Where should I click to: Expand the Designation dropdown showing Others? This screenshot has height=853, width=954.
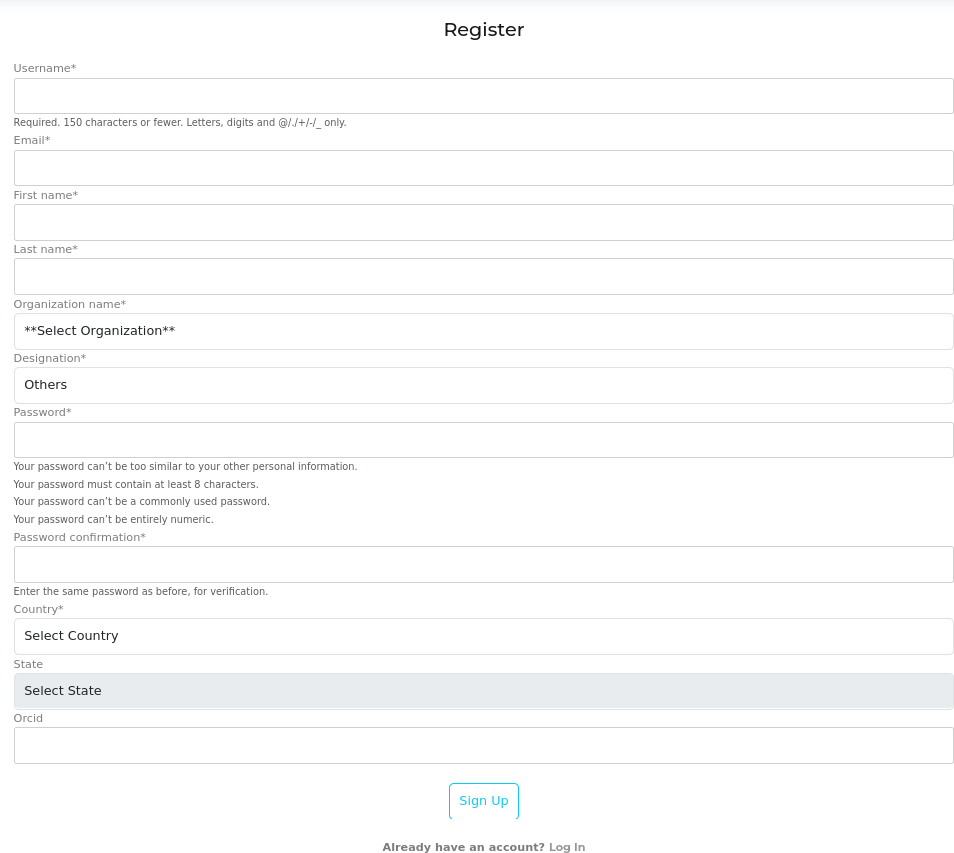tap(483, 385)
